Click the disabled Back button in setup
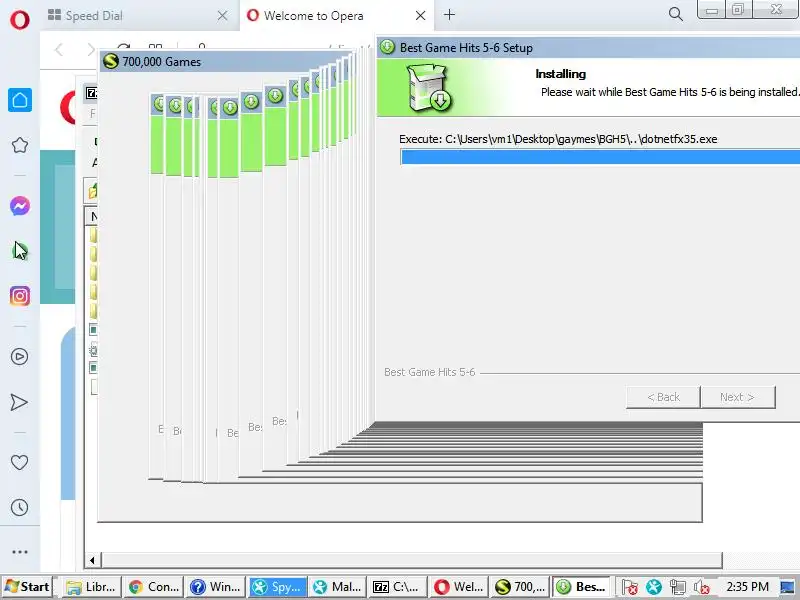Image resolution: width=800 pixels, height=600 pixels. (663, 397)
